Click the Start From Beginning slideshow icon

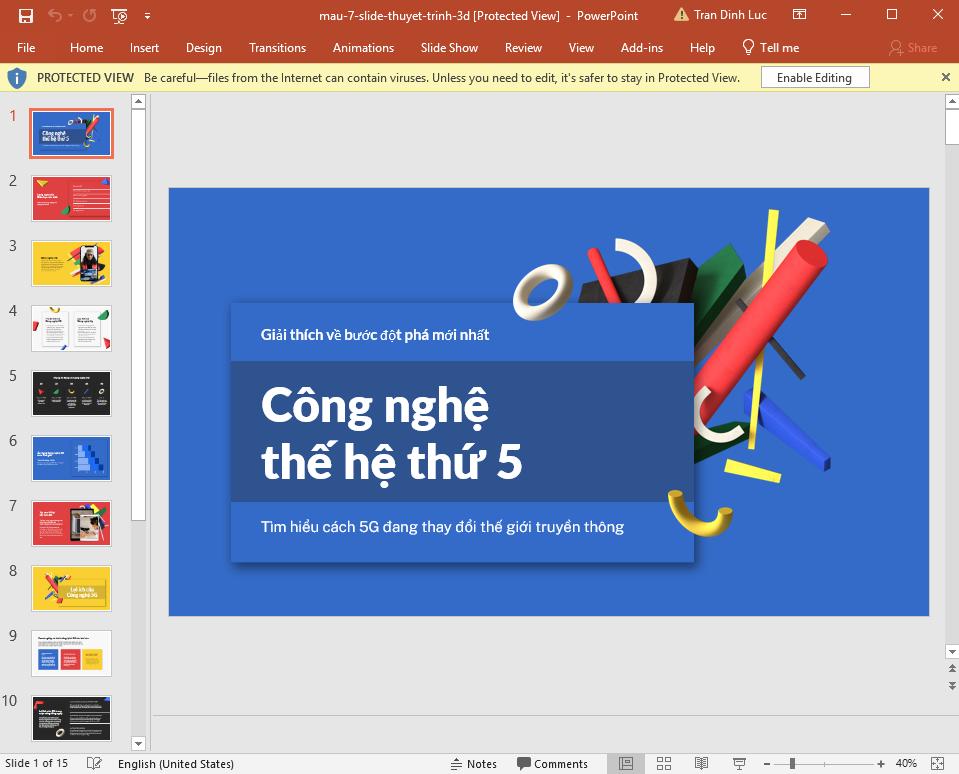pyautogui.click(x=120, y=16)
